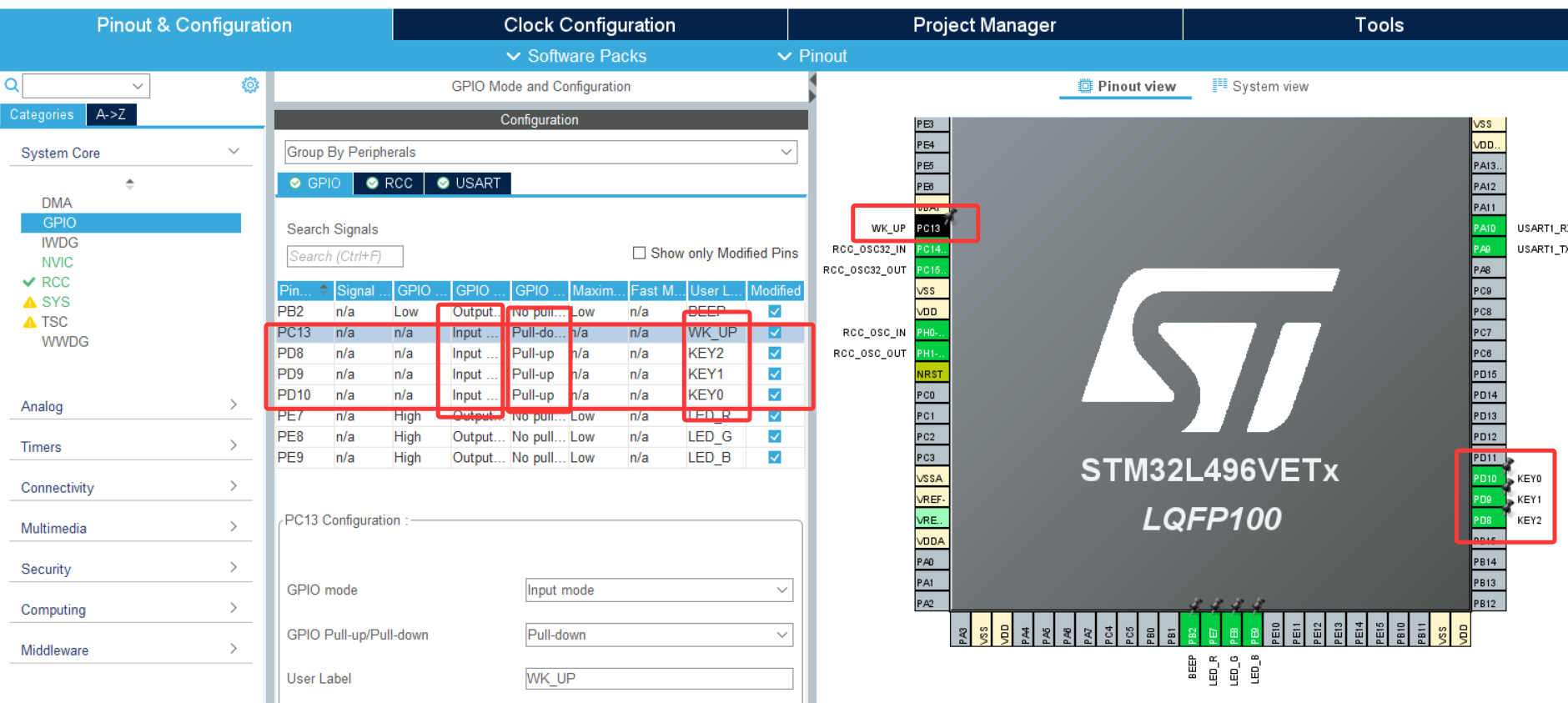Click the green check icon on USART tab

coord(444,183)
